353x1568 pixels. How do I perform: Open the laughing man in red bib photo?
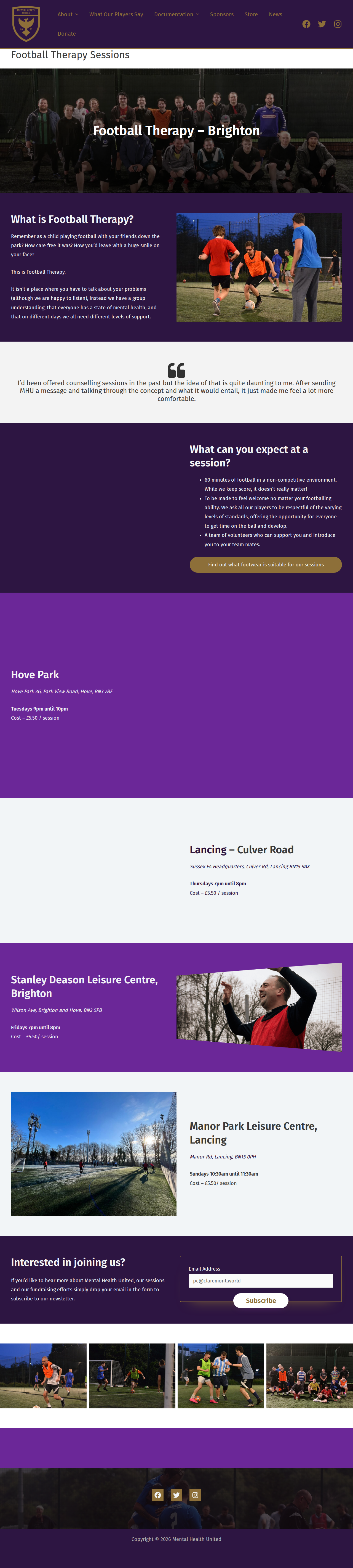tap(259, 1007)
